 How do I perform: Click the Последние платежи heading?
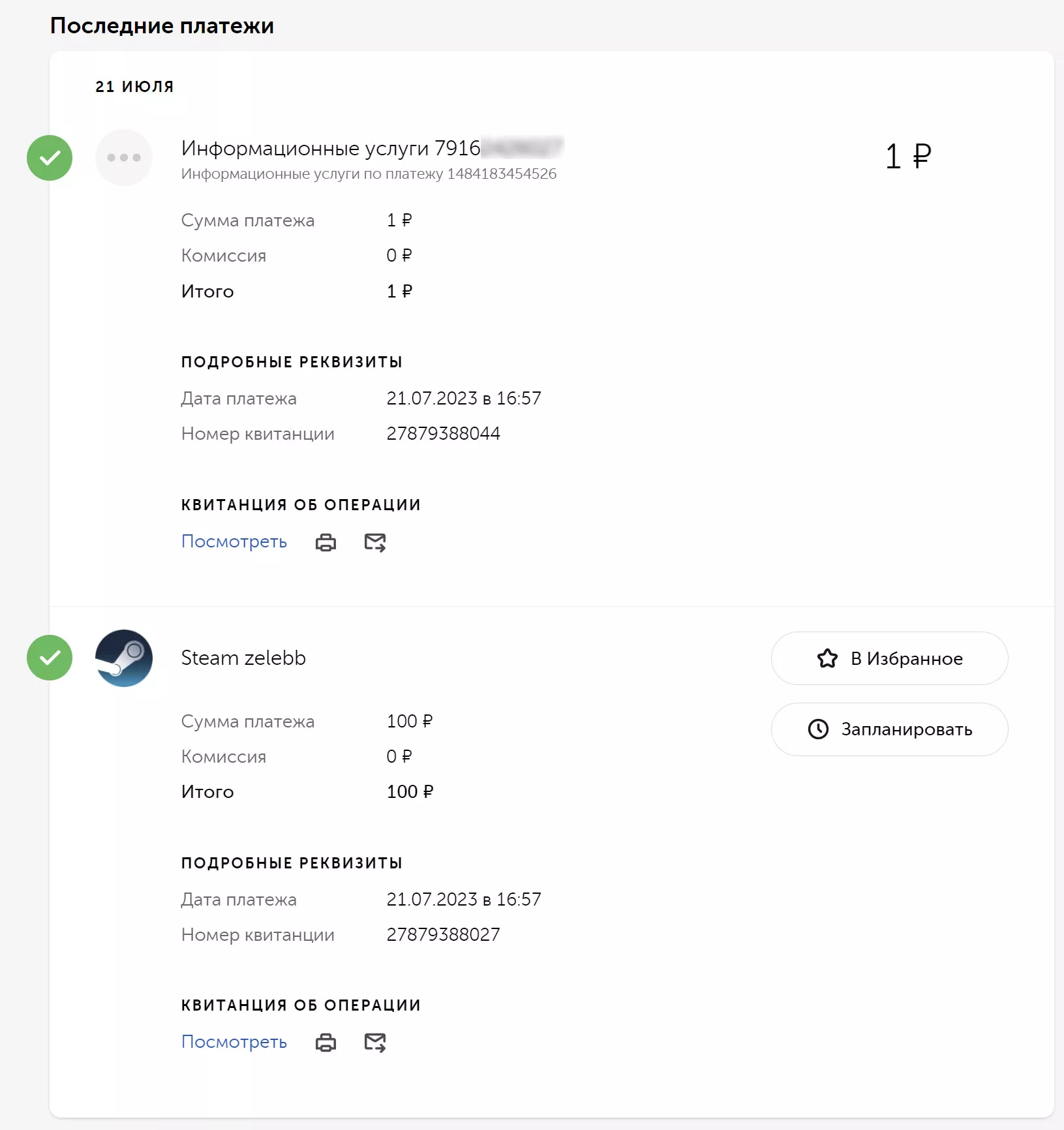[162, 25]
